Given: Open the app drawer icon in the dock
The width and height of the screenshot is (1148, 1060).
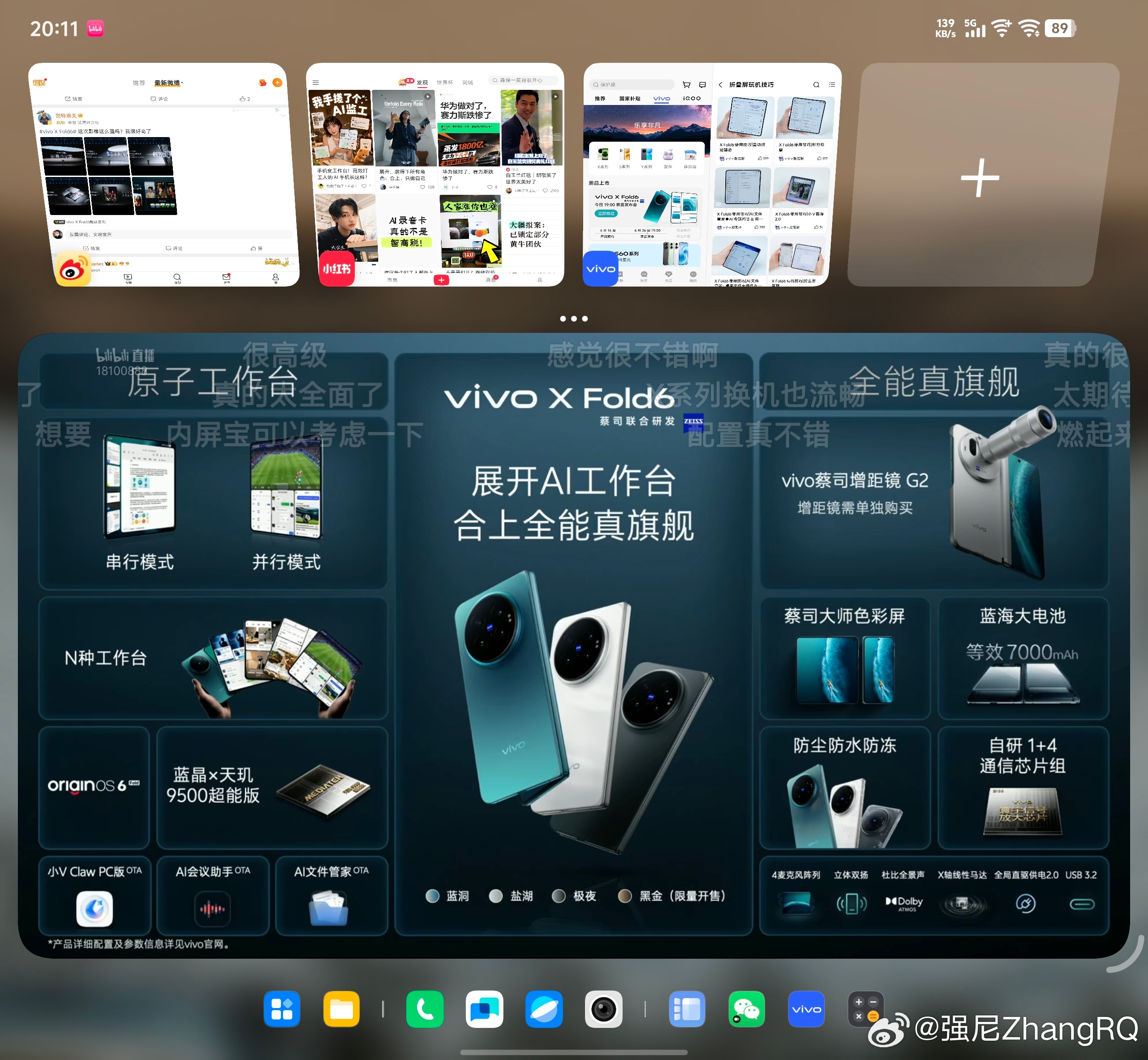Looking at the screenshot, I should pyautogui.click(x=281, y=1009).
